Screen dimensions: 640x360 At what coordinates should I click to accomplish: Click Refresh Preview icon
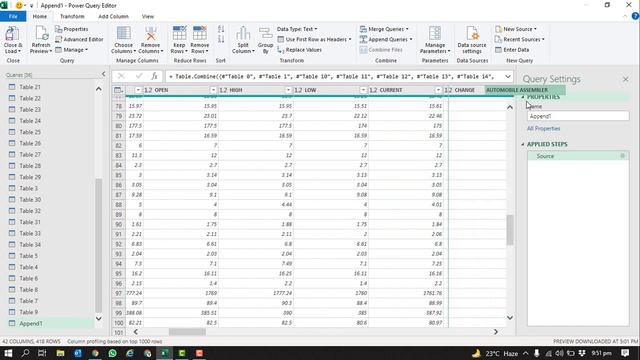pos(41,33)
